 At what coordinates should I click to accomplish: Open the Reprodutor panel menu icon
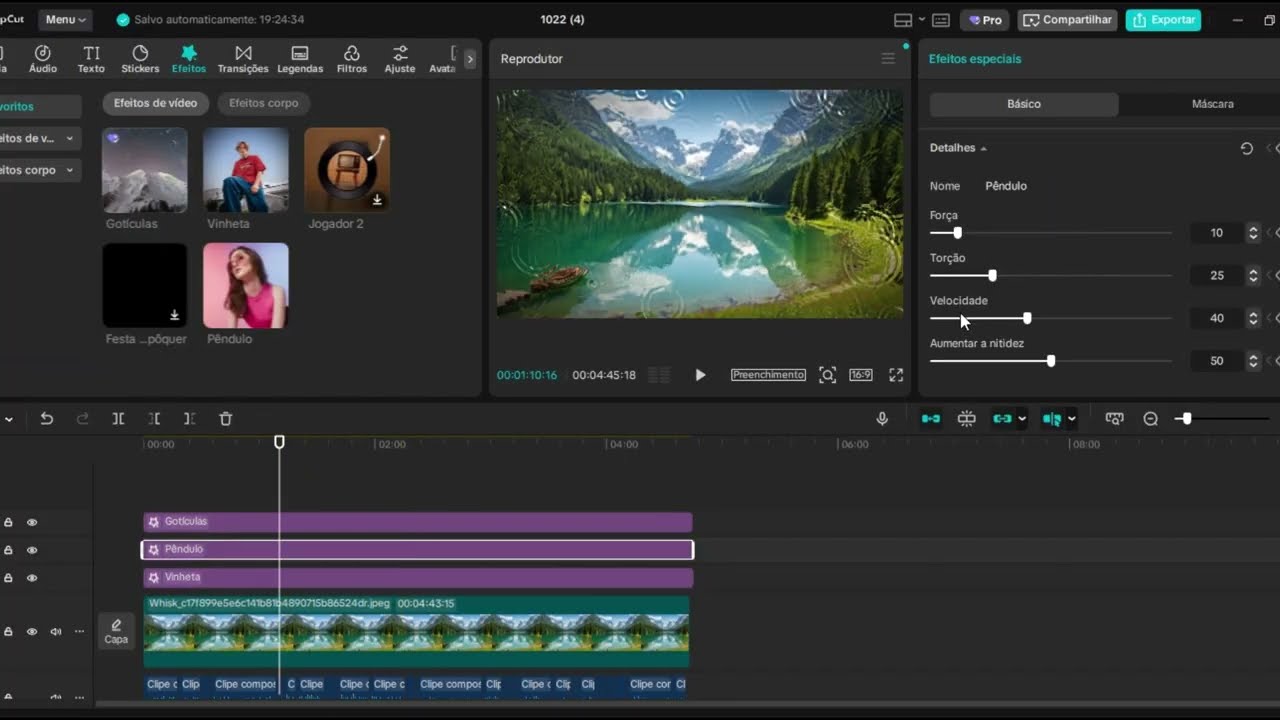pos(888,59)
